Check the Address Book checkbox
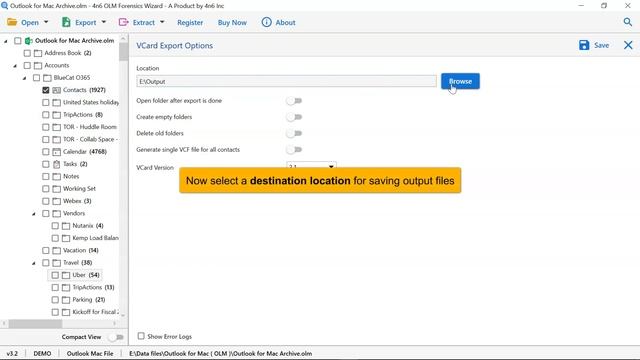The image size is (640, 360). (x=27, y=53)
